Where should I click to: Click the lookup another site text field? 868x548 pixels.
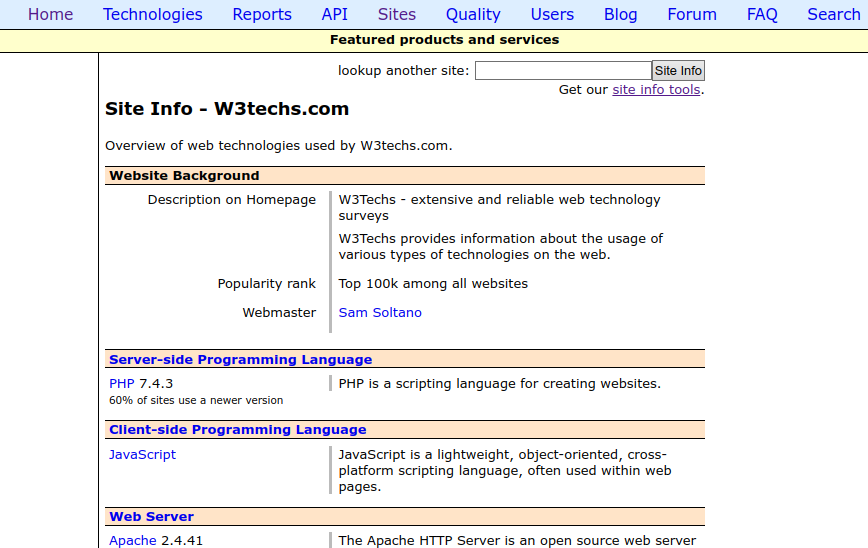(563, 70)
